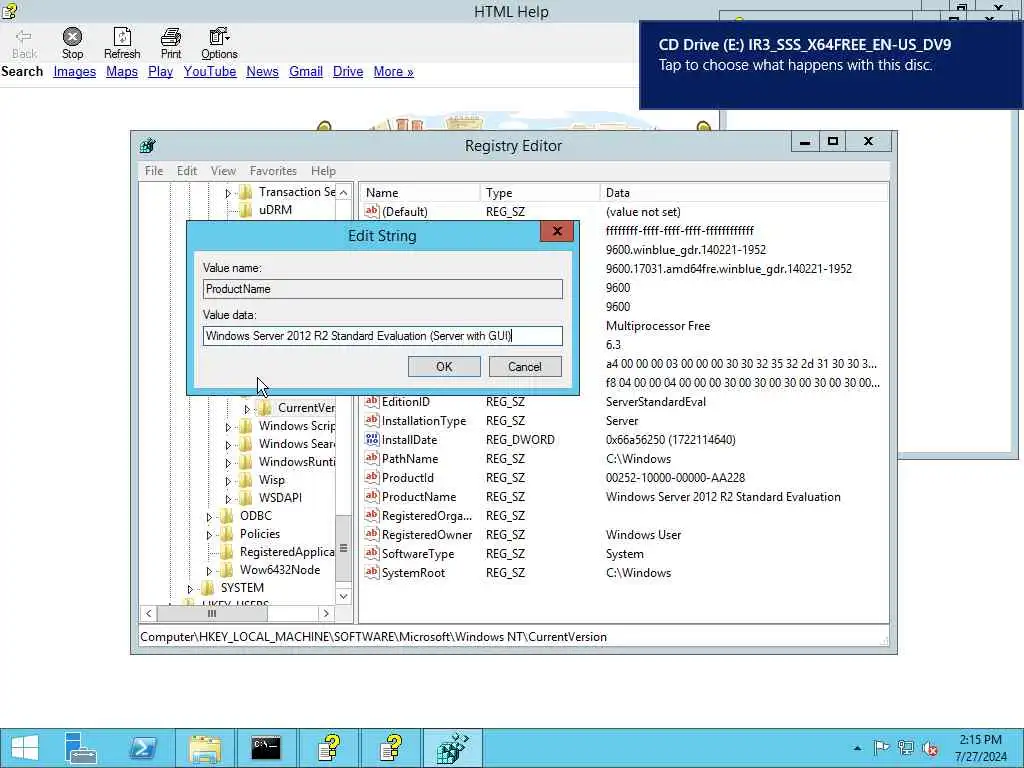Click the muted speaker tray icon
This screenshot has height=768, width=1024.
pyautogui.click(x=930, y=748)
